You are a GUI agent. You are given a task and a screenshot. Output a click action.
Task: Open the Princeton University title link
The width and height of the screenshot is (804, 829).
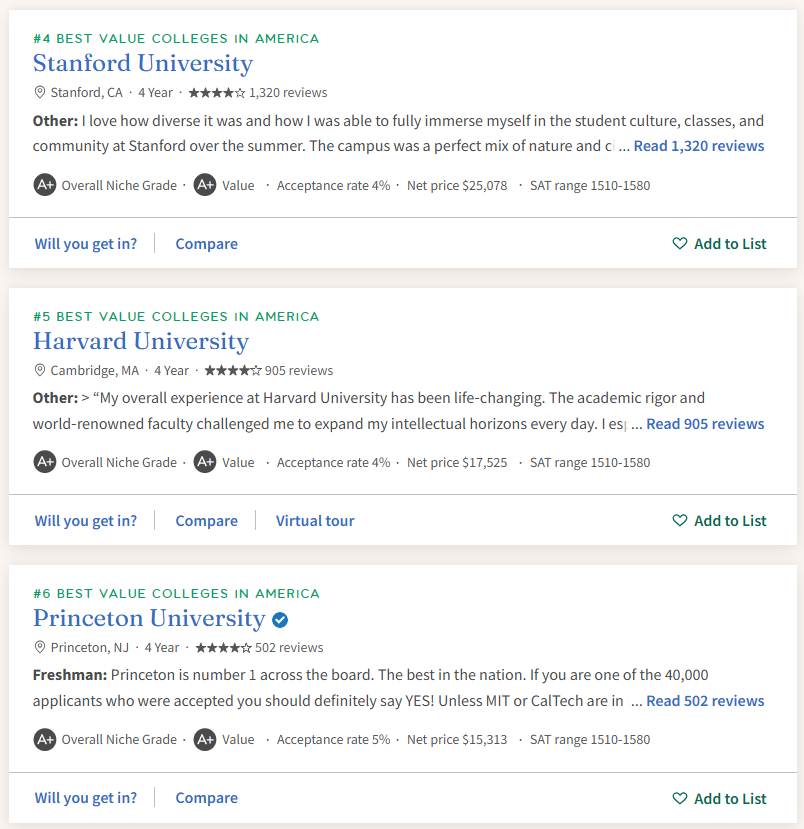coord(149,618)
